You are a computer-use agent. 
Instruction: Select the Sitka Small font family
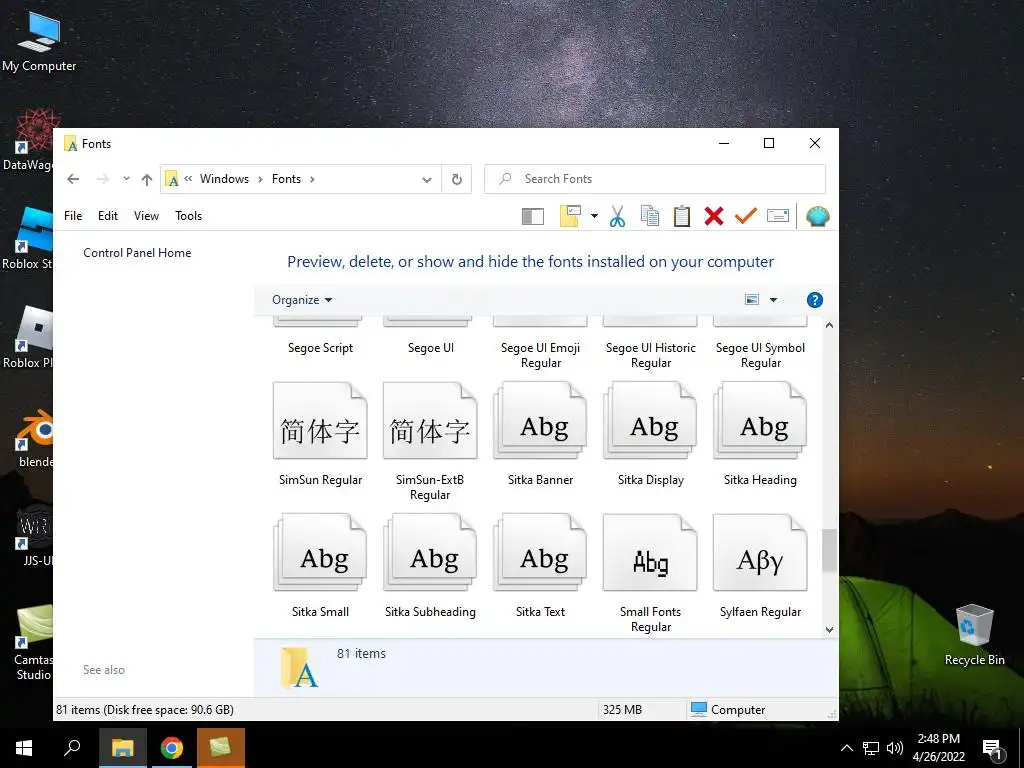click(320, 566)
